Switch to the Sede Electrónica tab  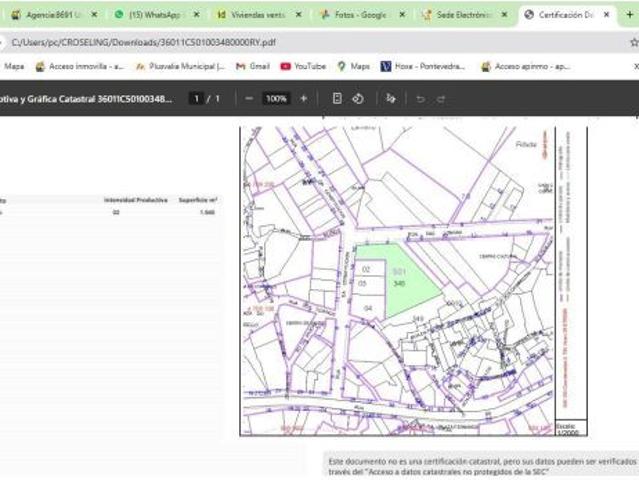click(460, 15)
